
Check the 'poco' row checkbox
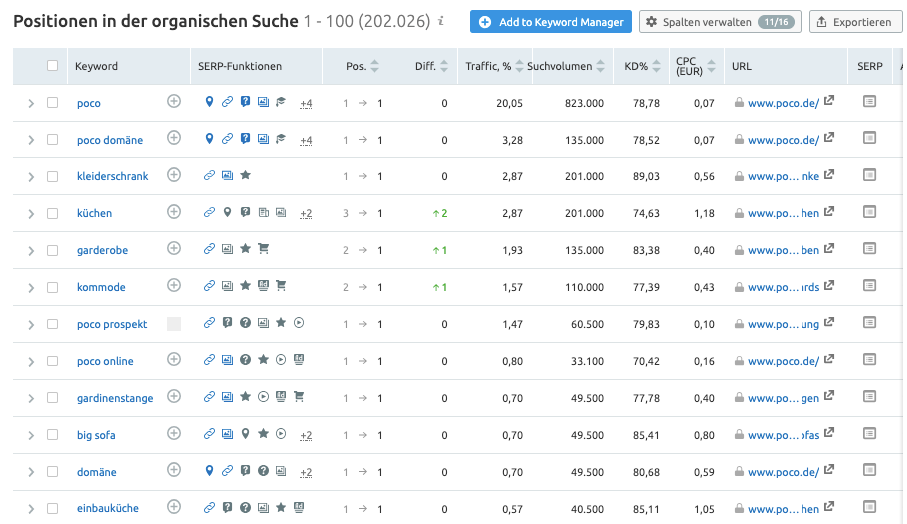click(53, 102)
